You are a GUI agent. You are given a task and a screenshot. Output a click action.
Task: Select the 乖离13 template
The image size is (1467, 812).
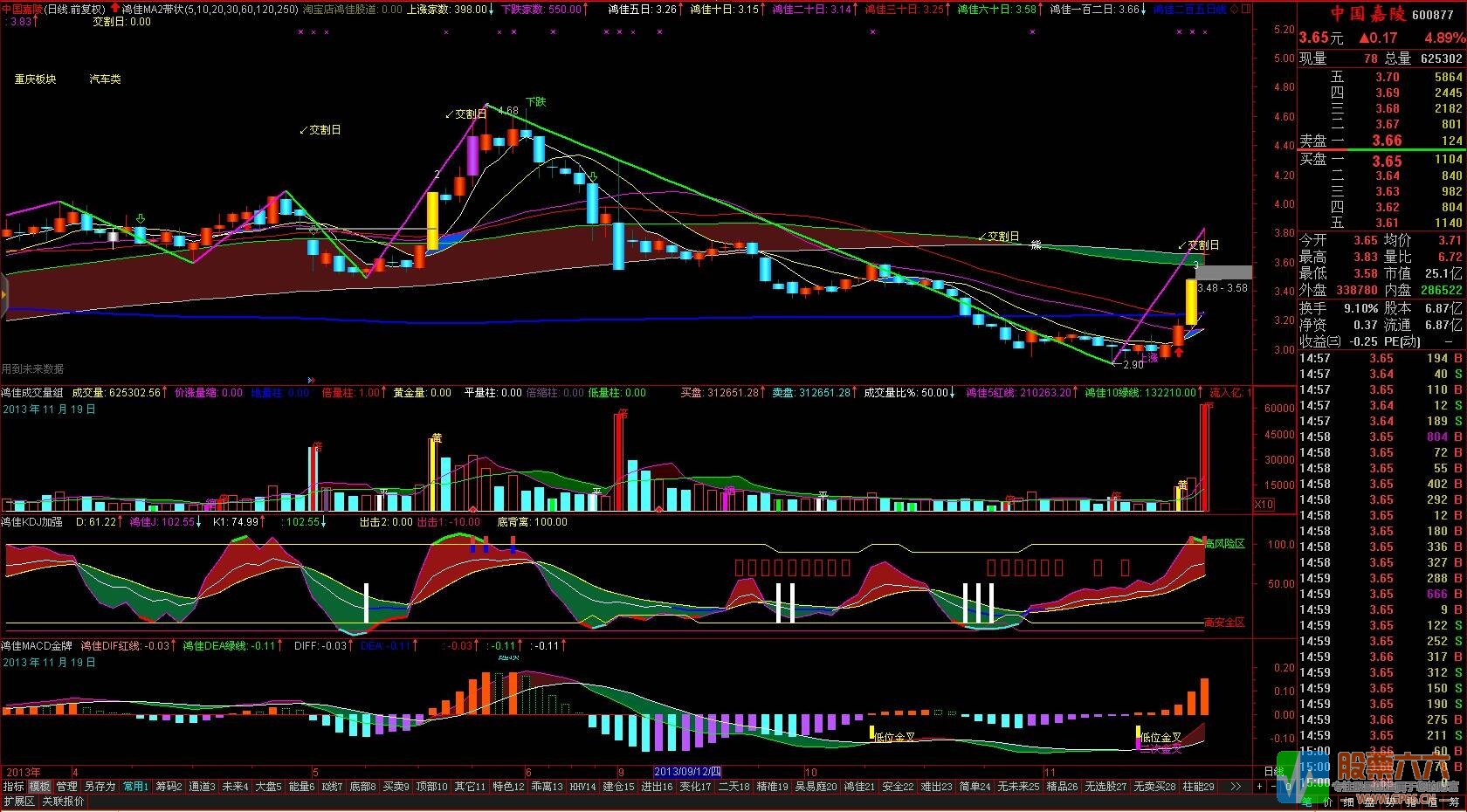[547, 786]
